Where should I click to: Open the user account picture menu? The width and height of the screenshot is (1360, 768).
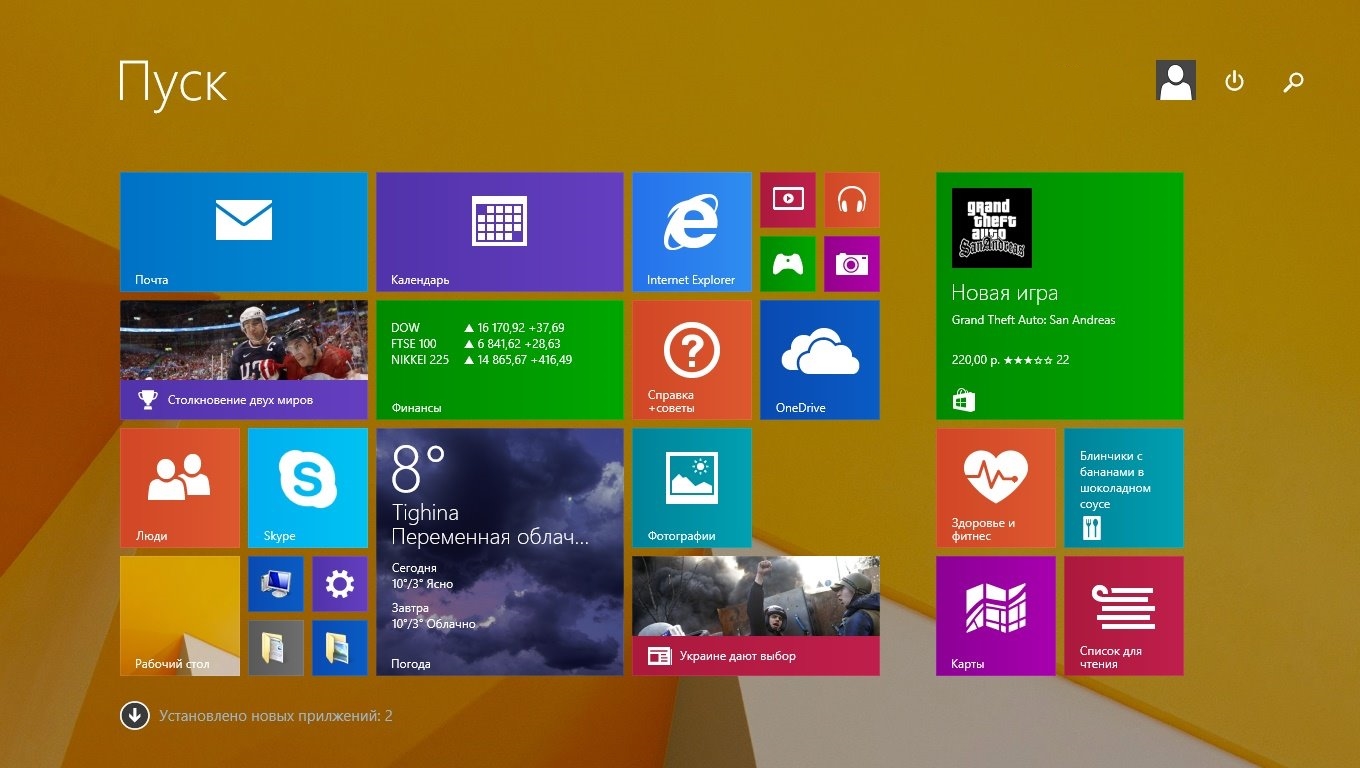tap(1176, 80)
